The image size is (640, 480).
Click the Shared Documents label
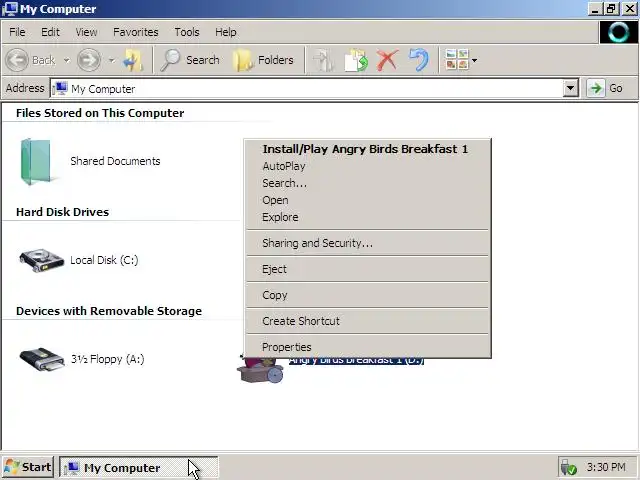115,161
